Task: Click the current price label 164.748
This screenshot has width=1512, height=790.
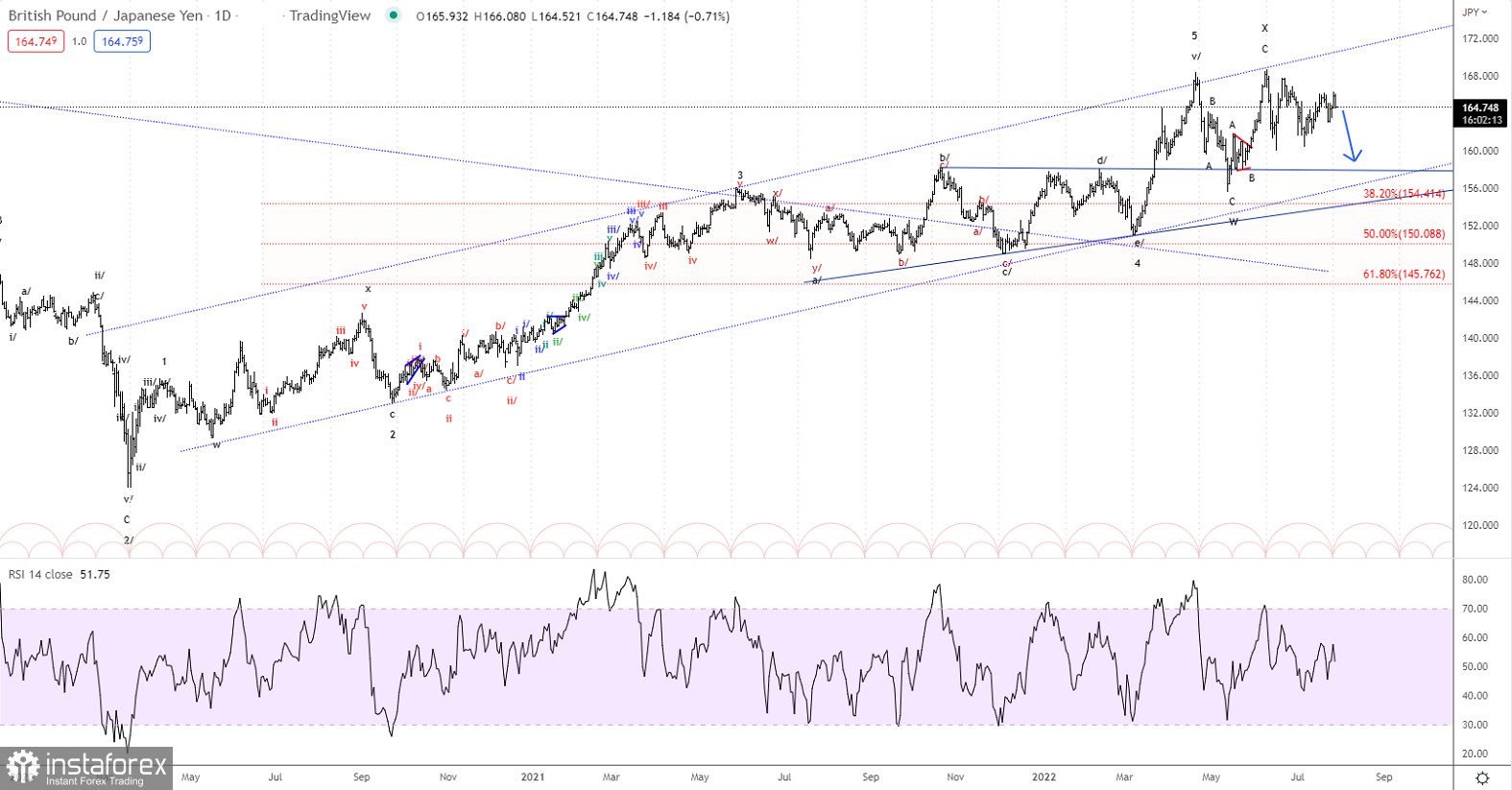Action: coord(1480,108)
